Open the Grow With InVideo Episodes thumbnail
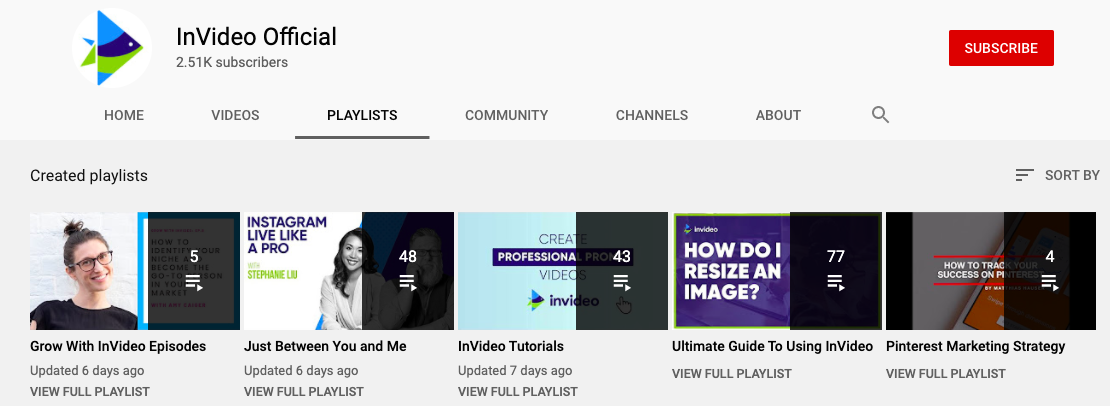This screenshot has width=1110, height=406. point(85,271)
